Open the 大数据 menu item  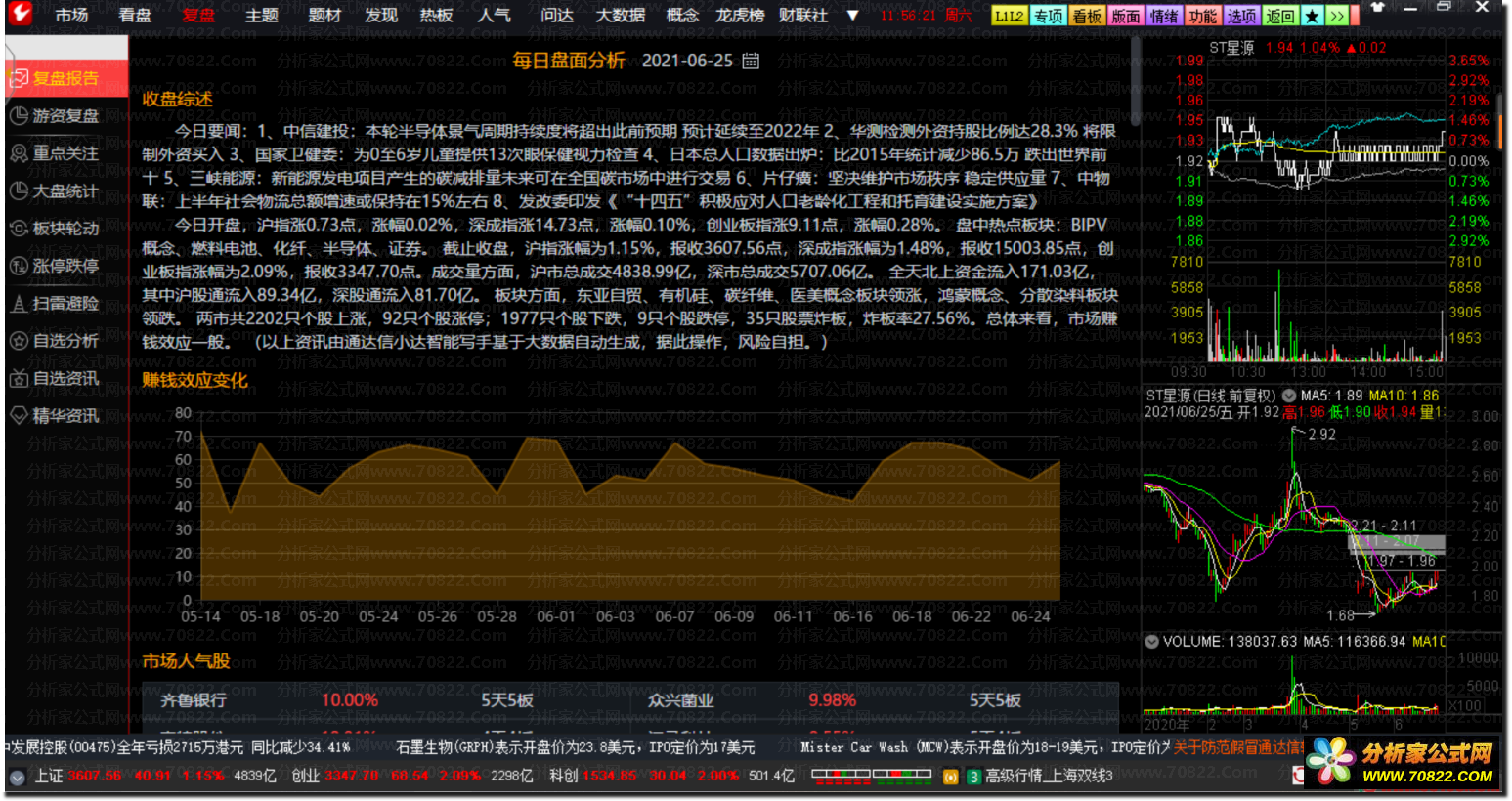point(621,16)
